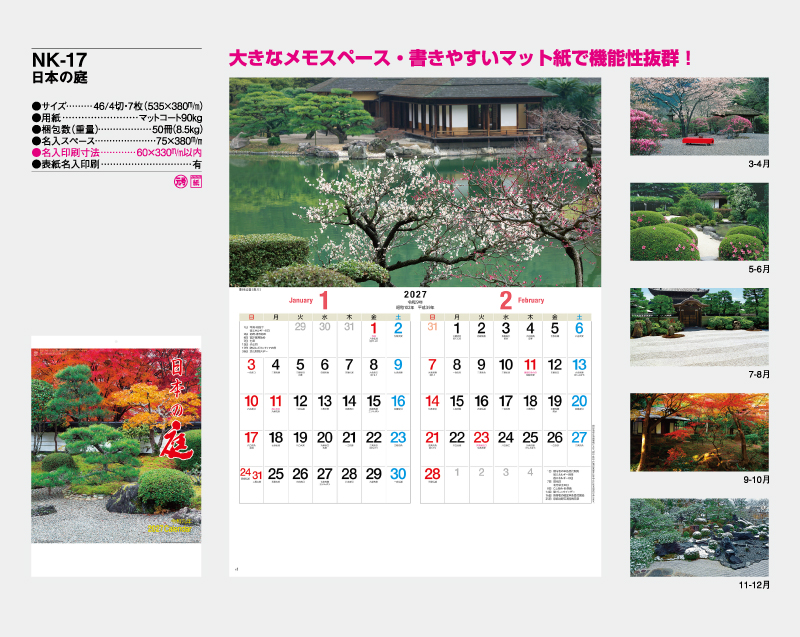Select the red February month number 2
This screenshot has width=800, height=637.
point(505,298)
